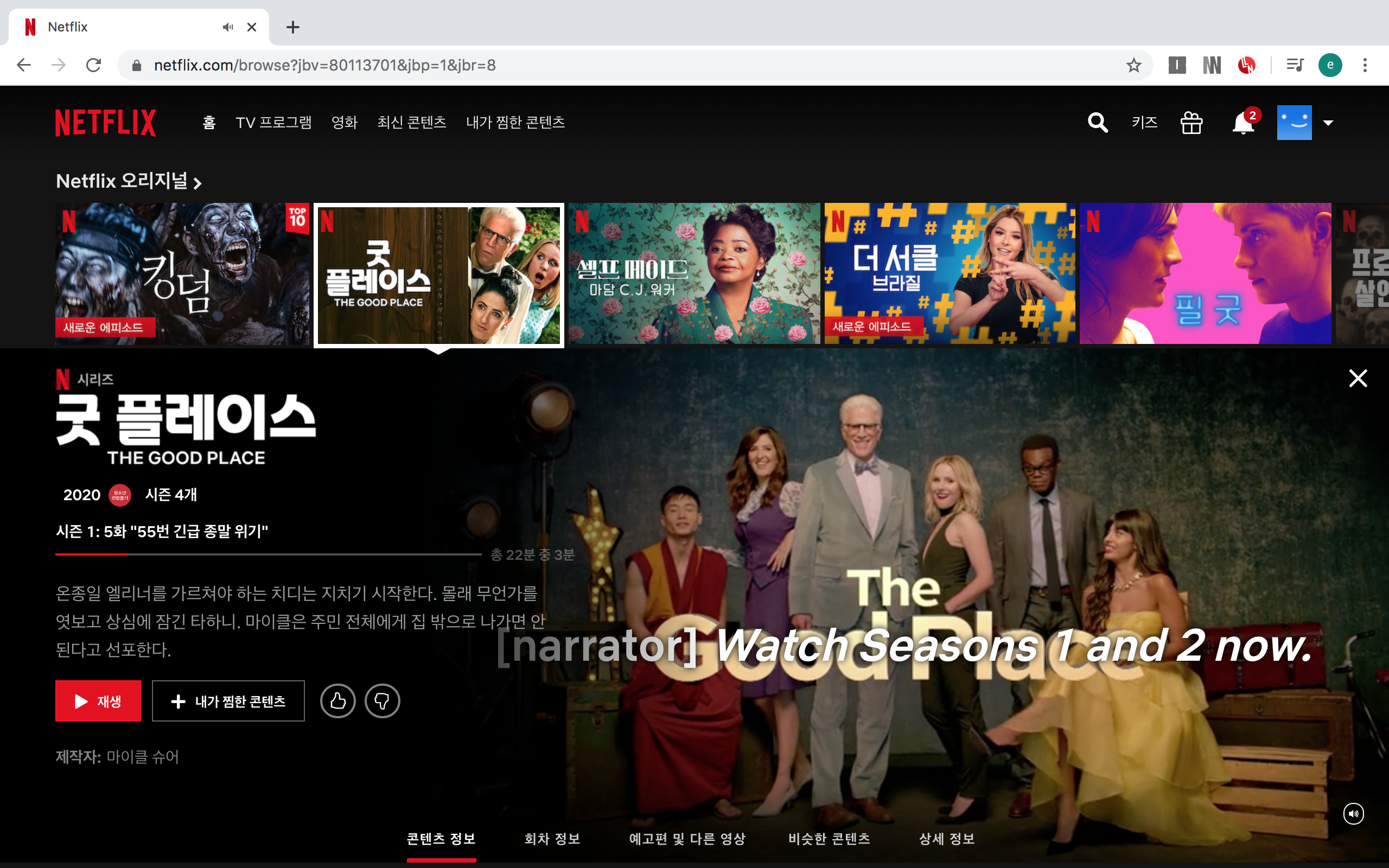Screen dimensions: 1389x868
Task: Click the lock site info icon
Action: [137, 66]
